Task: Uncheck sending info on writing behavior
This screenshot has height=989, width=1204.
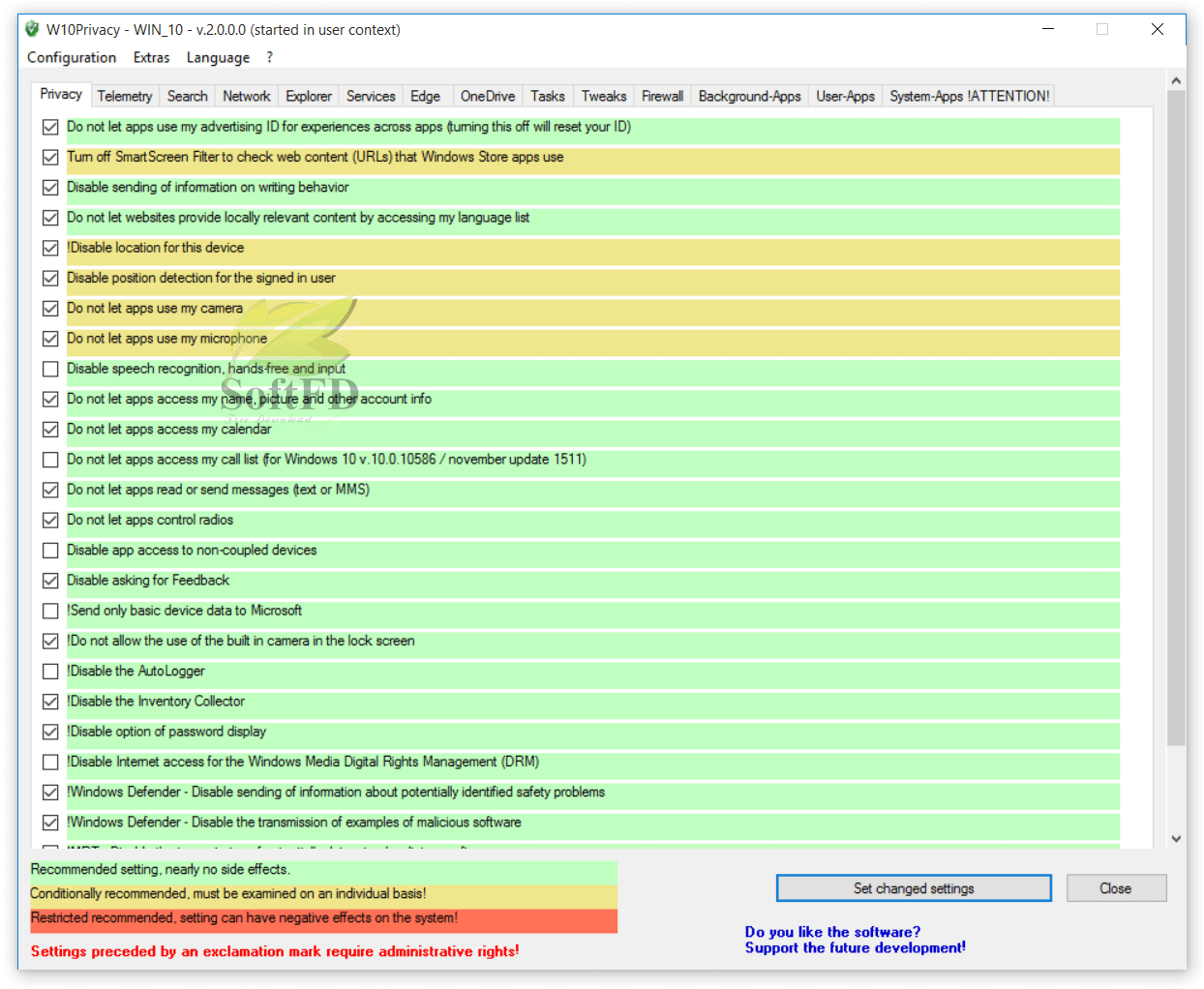Action: pyautogui.click(x=50, y=188)
